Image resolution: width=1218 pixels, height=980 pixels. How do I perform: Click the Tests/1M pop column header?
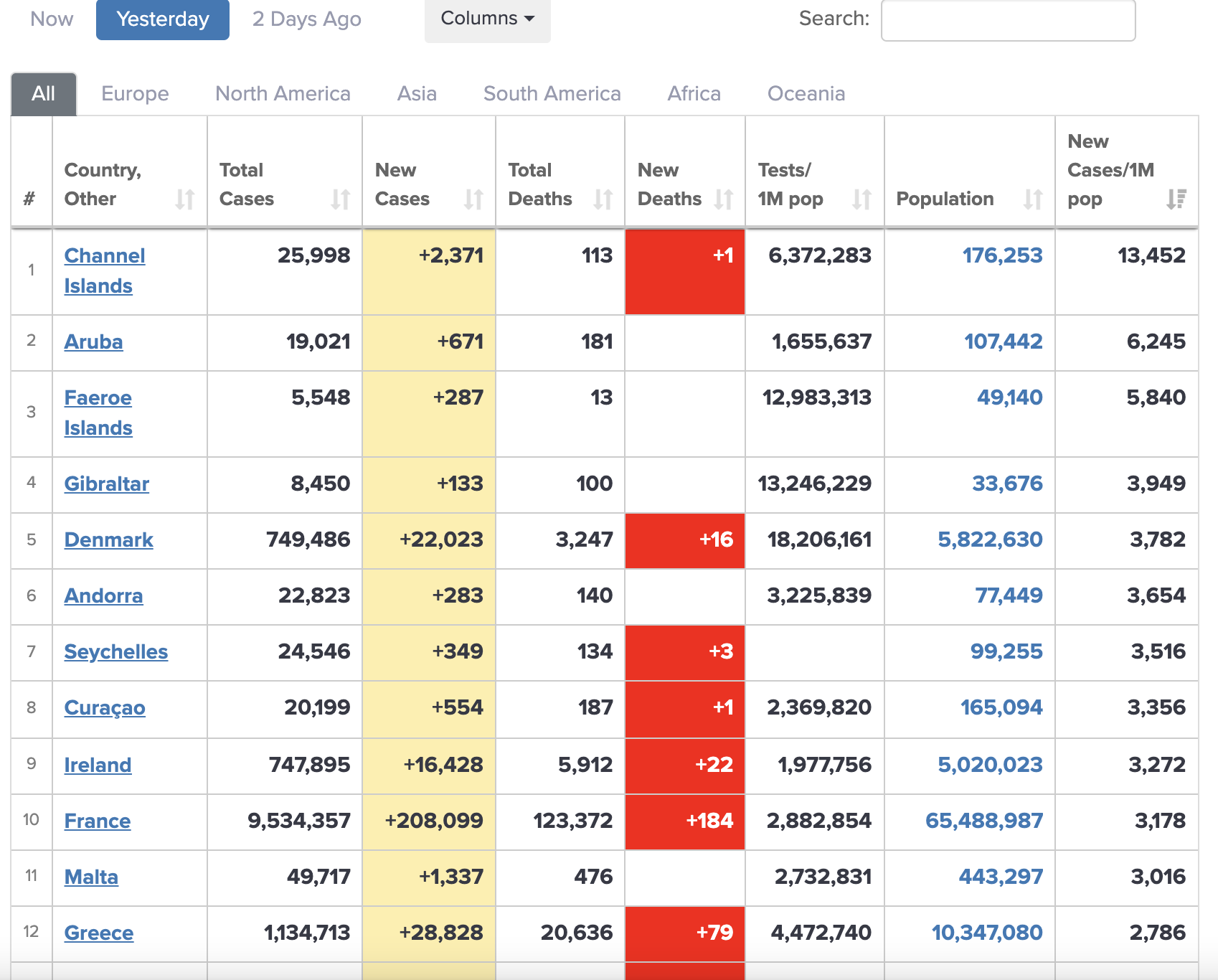(815, 172)
